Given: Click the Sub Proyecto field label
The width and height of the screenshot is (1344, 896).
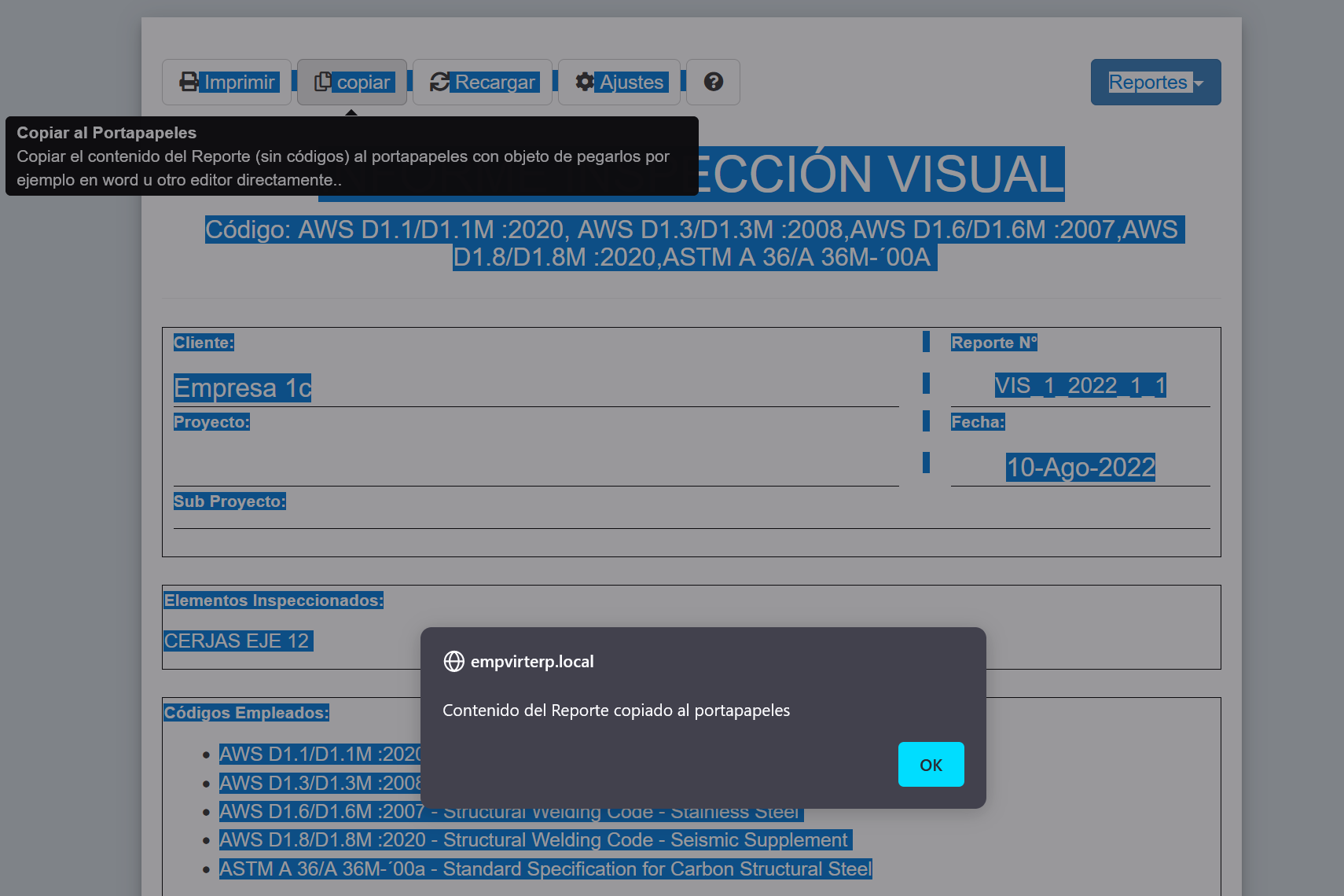Looking at the screenshot, I should point(230,501).
